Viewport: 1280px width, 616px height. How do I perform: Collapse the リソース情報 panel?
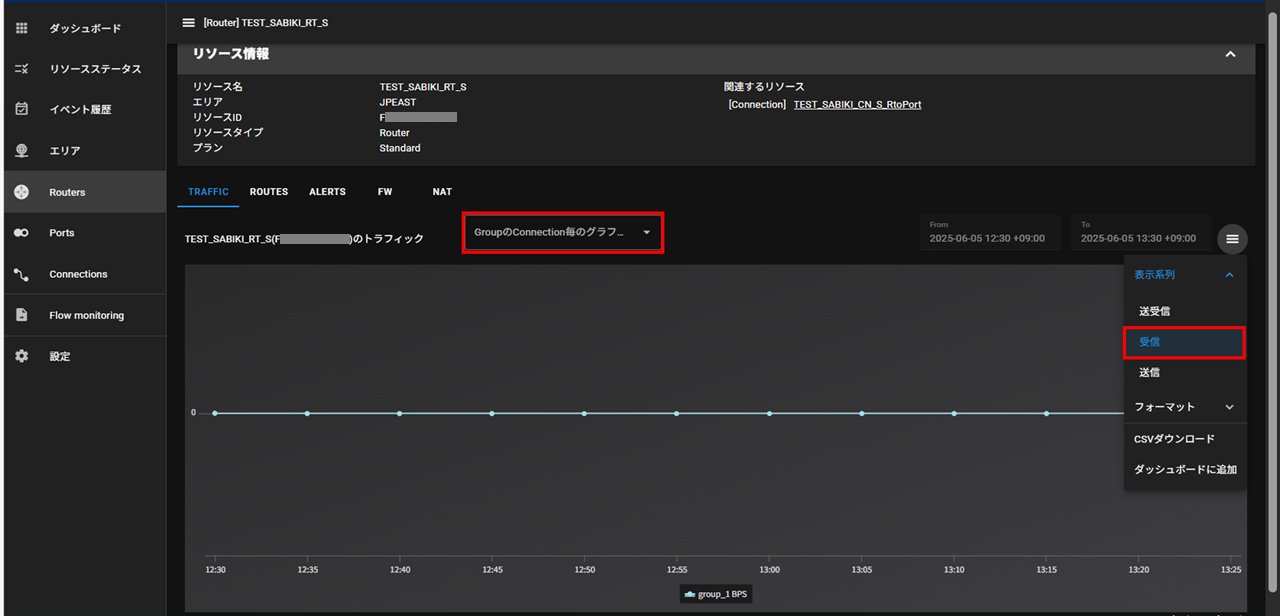click(x=1230, y=54)
